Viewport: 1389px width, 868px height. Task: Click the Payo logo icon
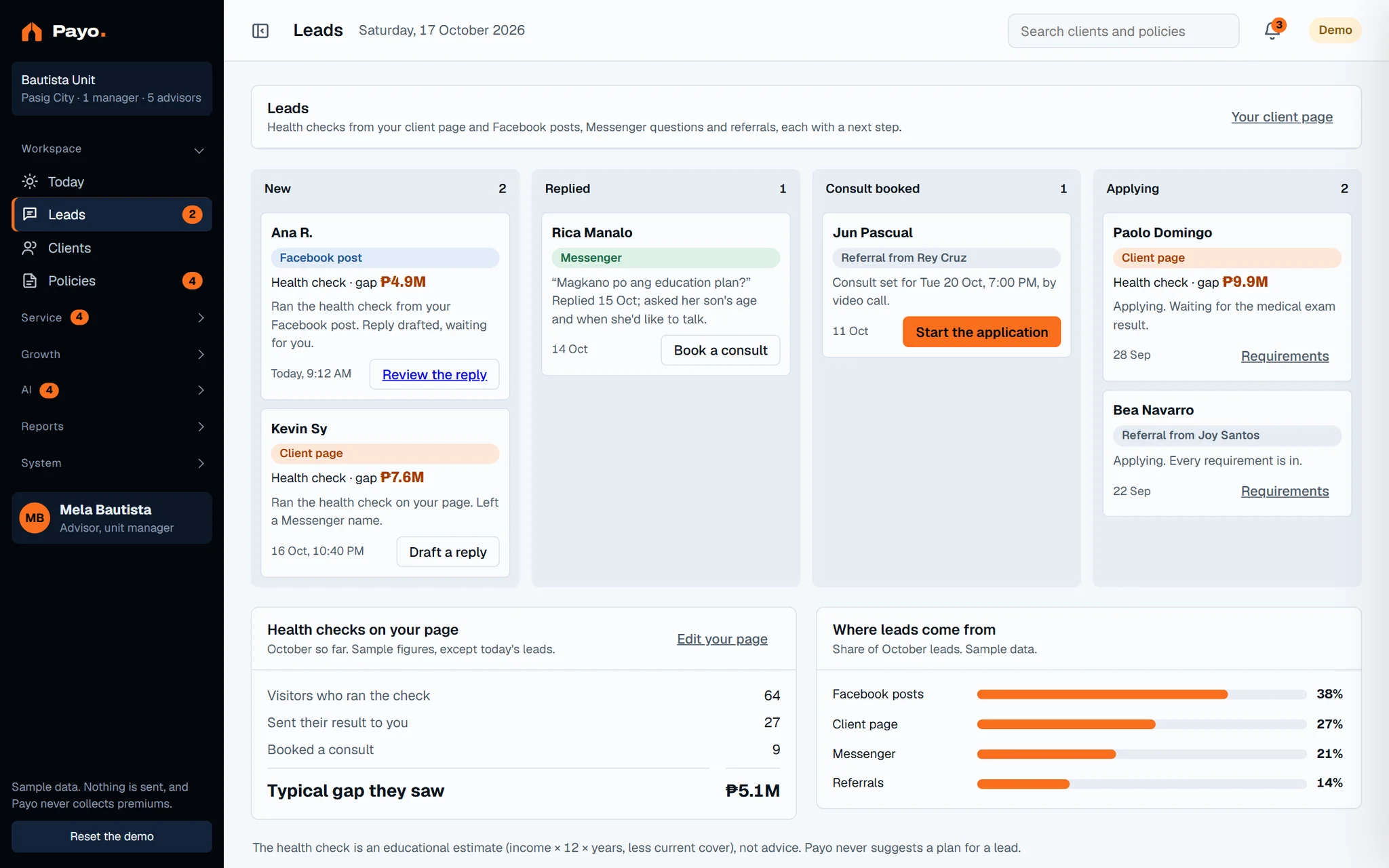tap(31, 31)
